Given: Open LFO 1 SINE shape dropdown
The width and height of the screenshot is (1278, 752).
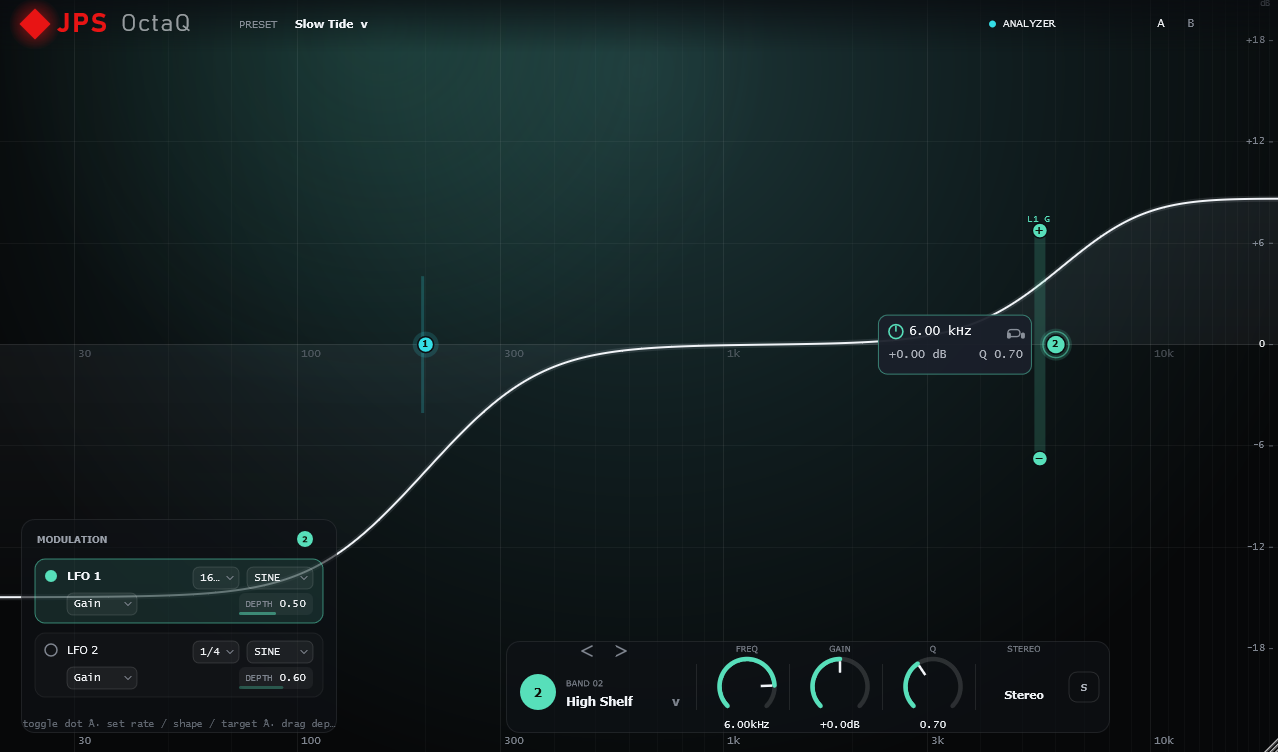Looking at the screenshot, I should [x=280, y=578].
